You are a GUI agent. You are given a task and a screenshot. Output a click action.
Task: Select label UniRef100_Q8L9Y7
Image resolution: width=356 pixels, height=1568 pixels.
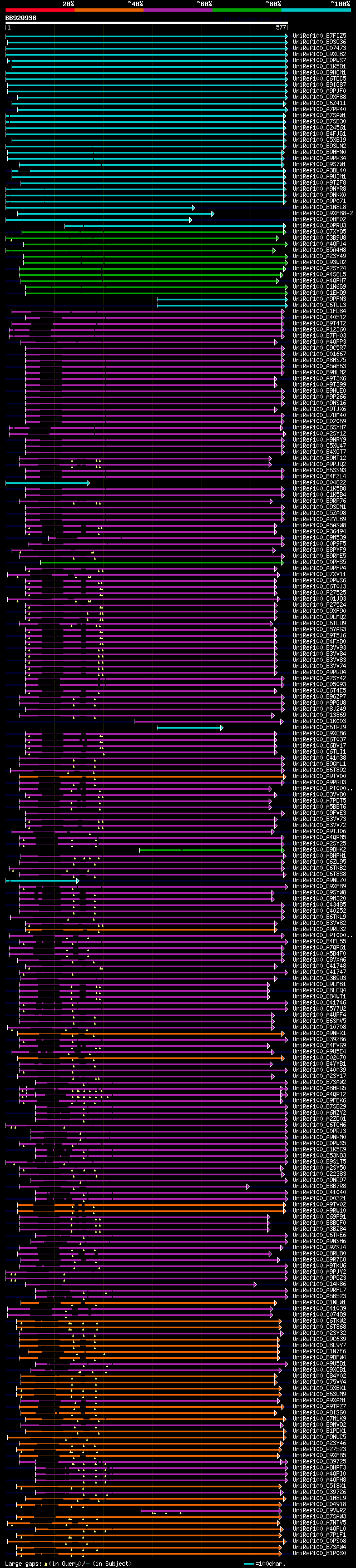tap(319, 1345)
